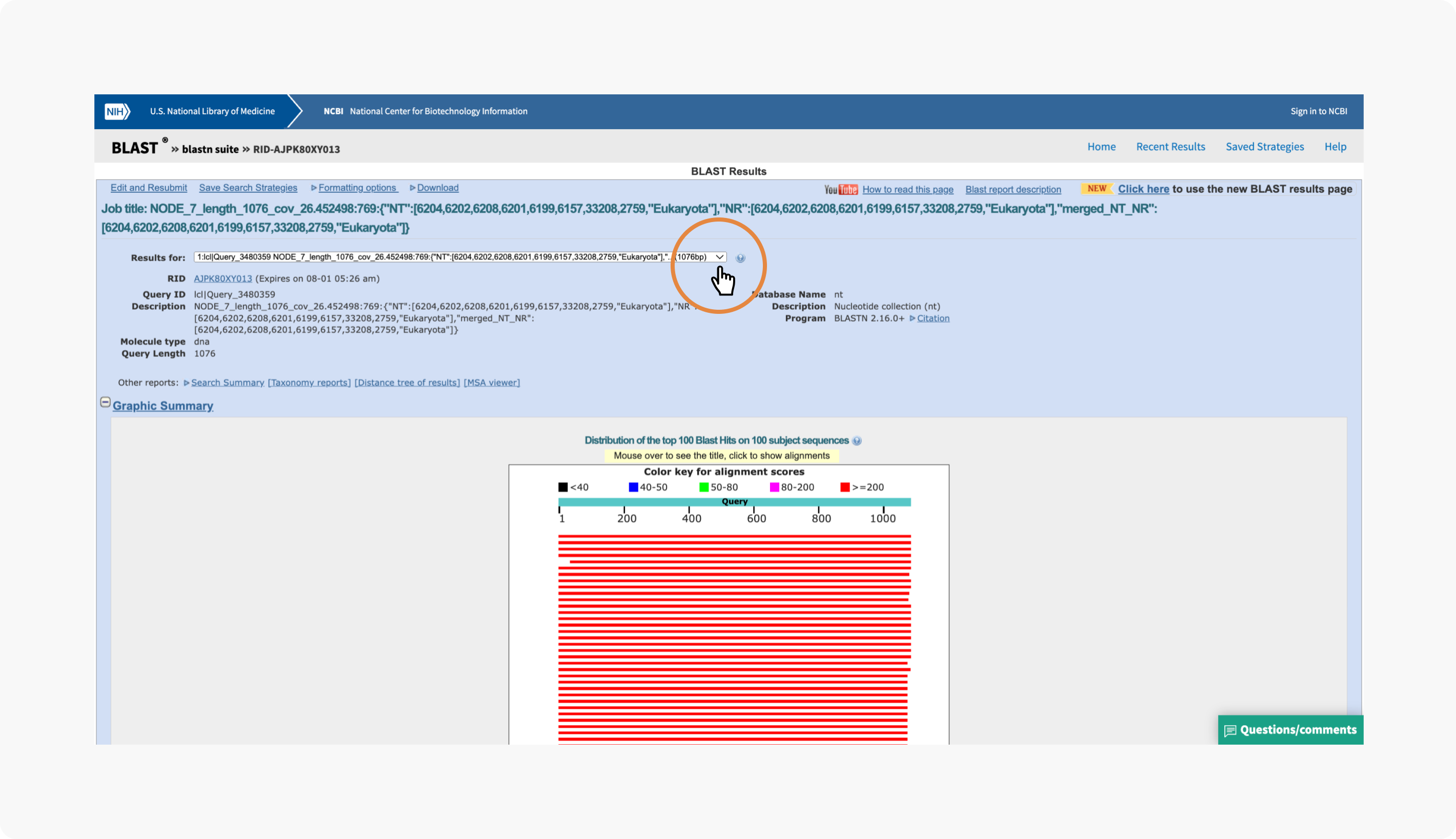
Task: Click Sign in to NCBI
Action: pyautogui.click(x=1319, y=111)
